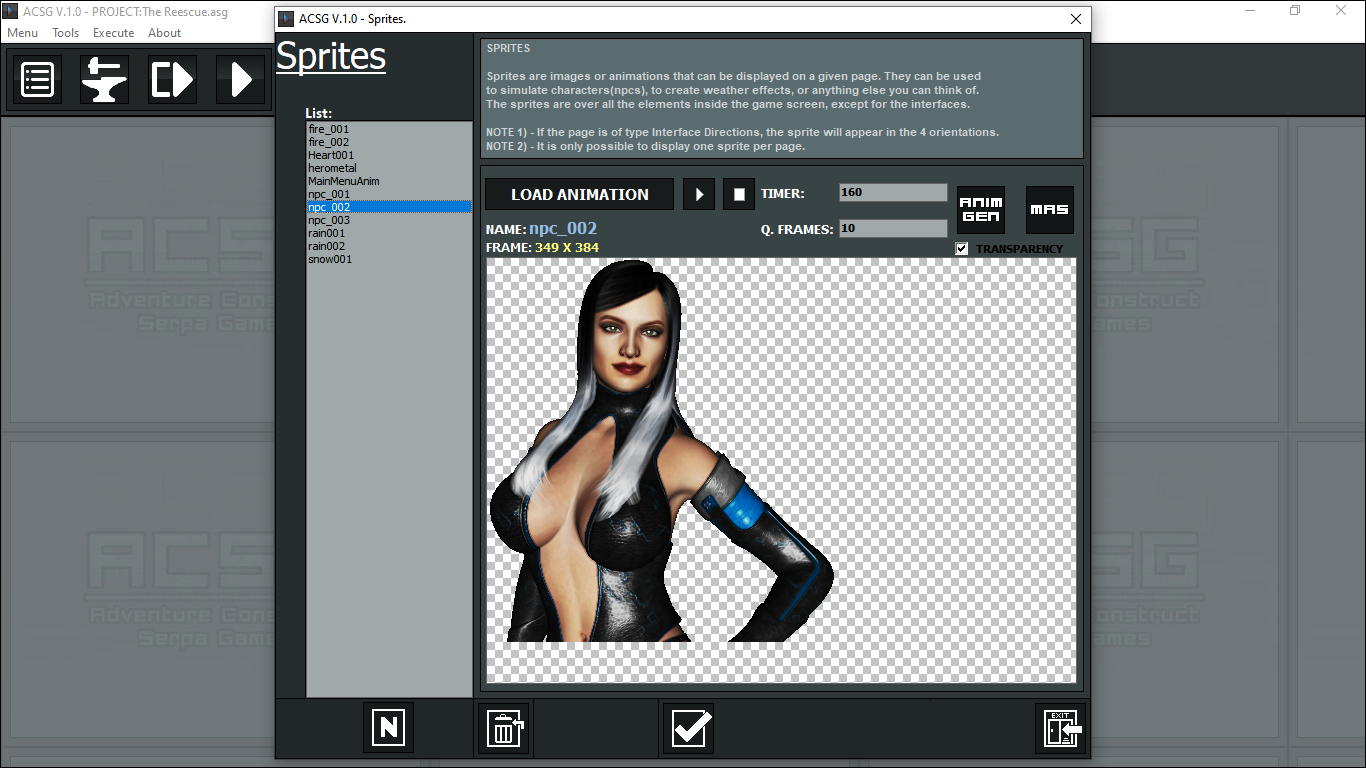Image resolution: width=1366 pixels, height=768 pixels.
Task: Open the Menu menu
Action: click(23, 33)
